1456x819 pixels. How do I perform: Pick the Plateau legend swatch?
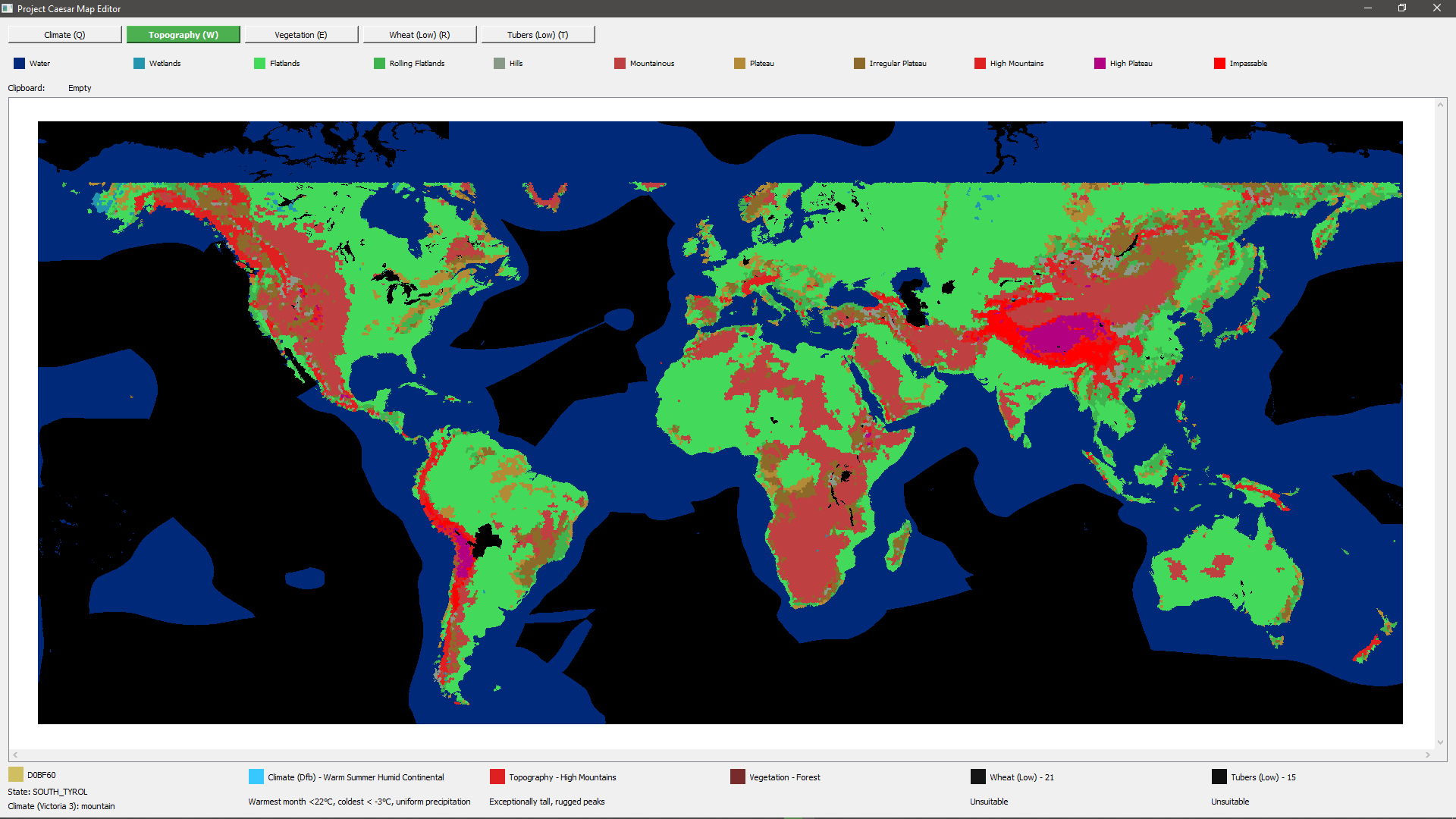(x=740, y=64)
